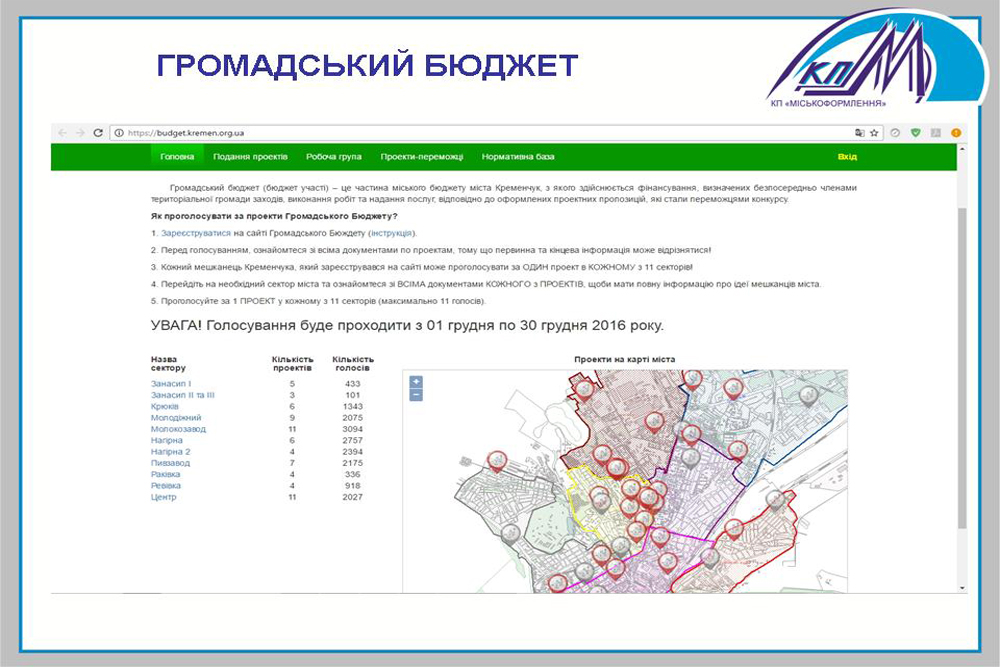Click the green shield extension icon
Screen dimensions: 1000x667
[915, 132]
